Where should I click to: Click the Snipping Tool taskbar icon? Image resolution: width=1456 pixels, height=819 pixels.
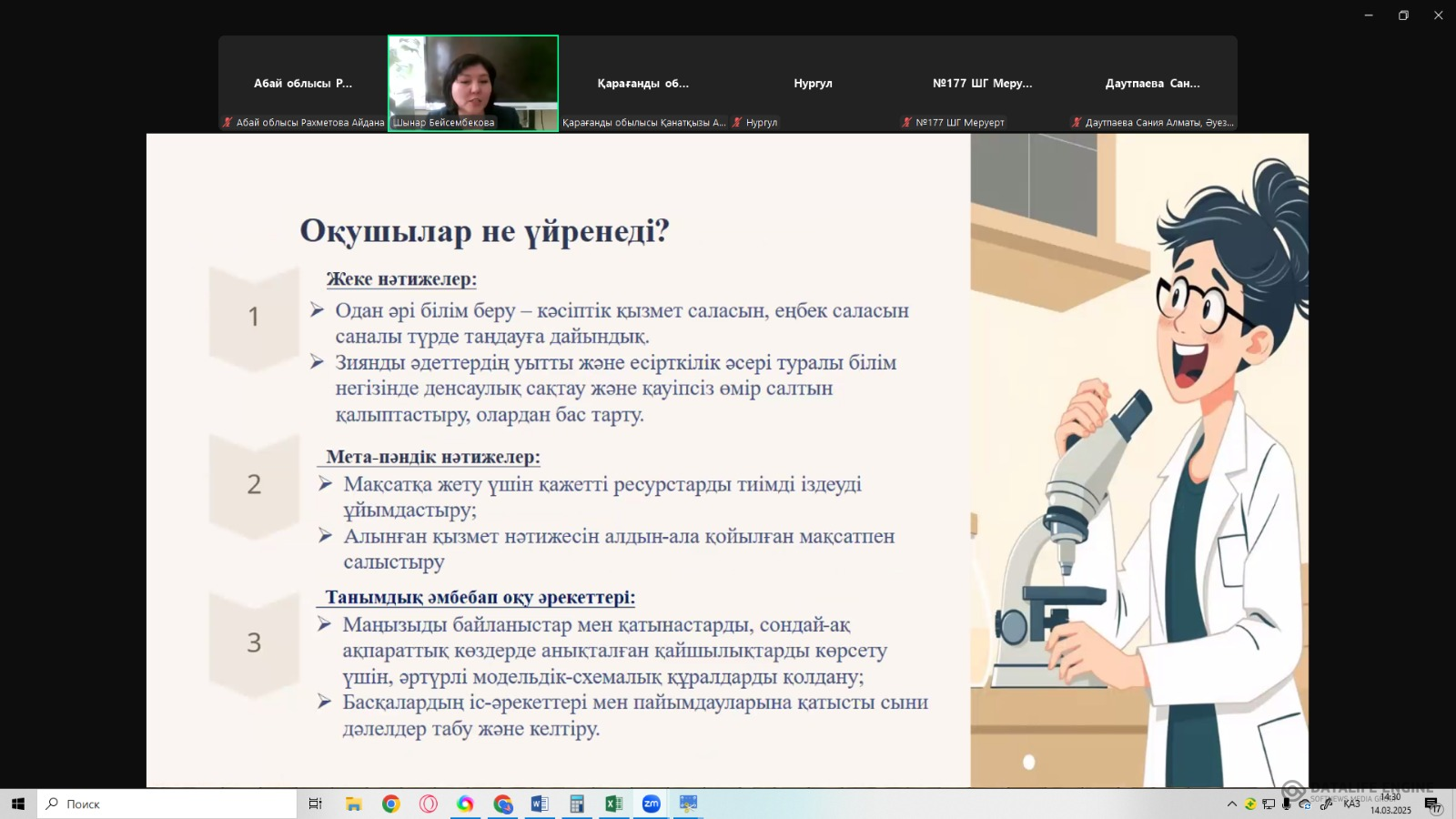click(x=688, y=804)
